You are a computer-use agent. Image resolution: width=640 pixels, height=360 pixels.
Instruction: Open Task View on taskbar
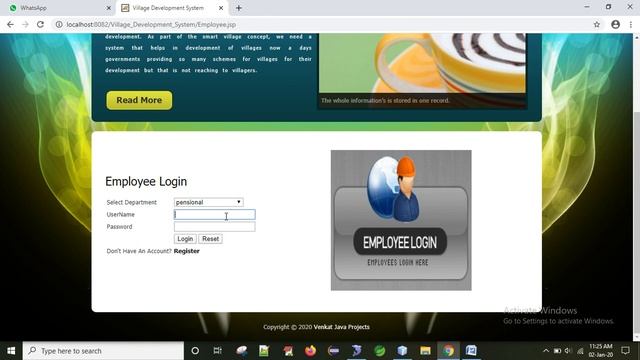click(x=218, y=351)
